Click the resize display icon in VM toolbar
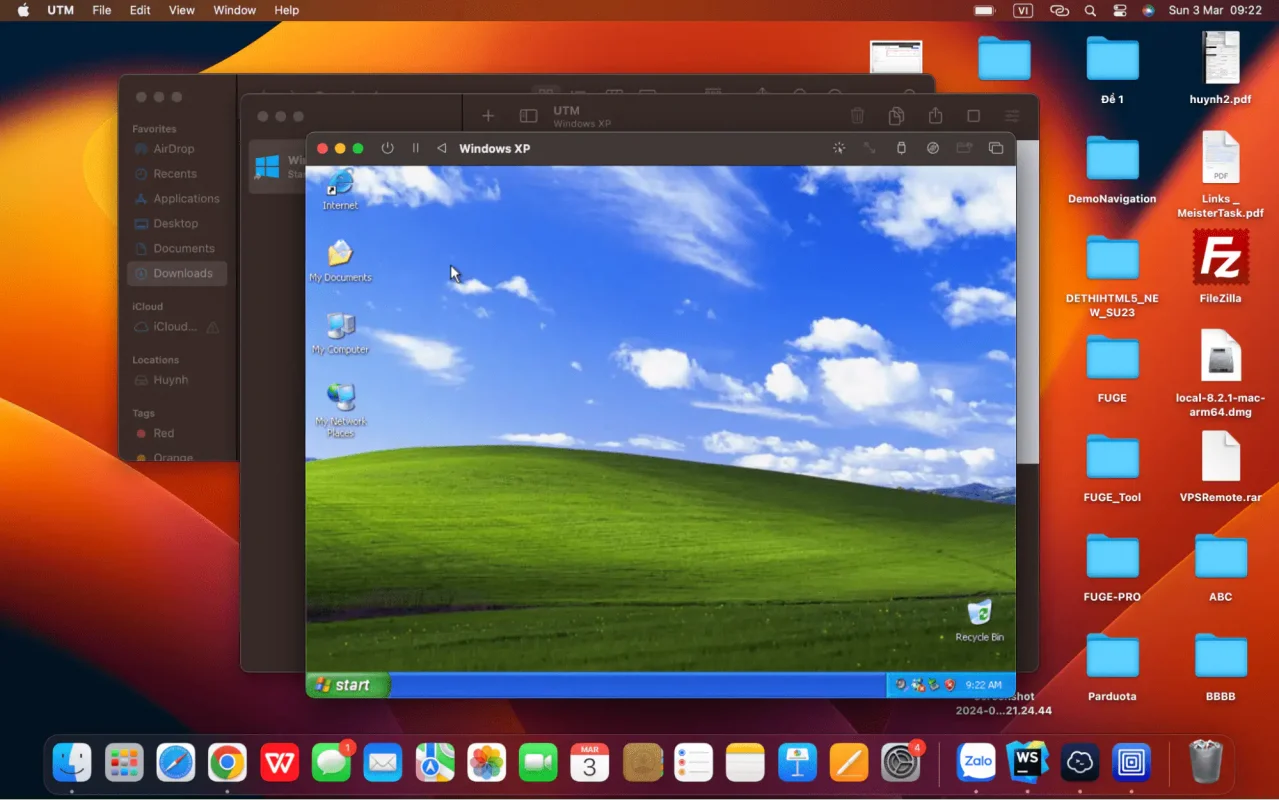 pos(869,148)
